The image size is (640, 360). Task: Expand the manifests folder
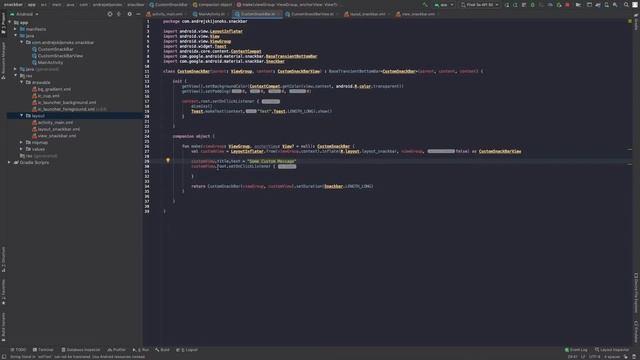(x=16, y=29)
